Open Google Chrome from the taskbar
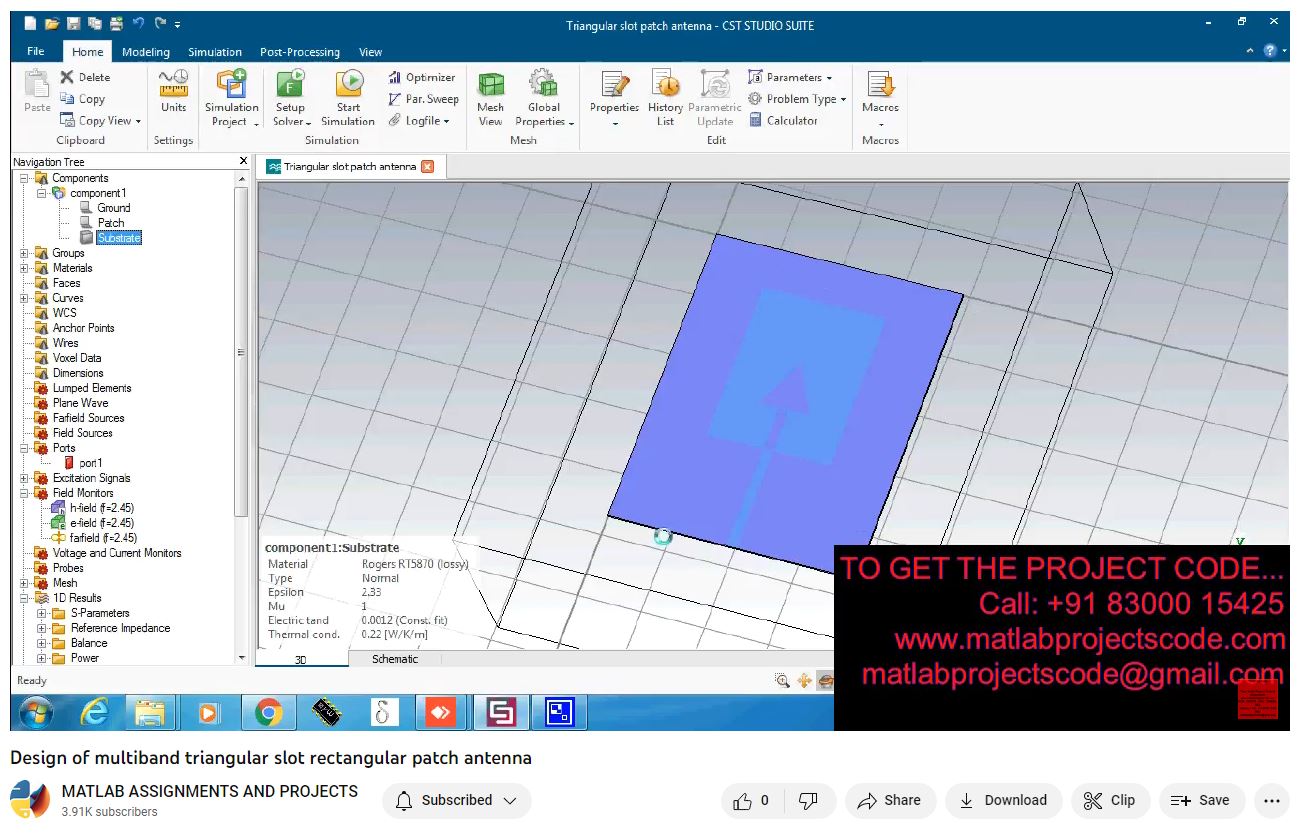1299x833 pixels. pyautogui.click(x=267, y=712)
